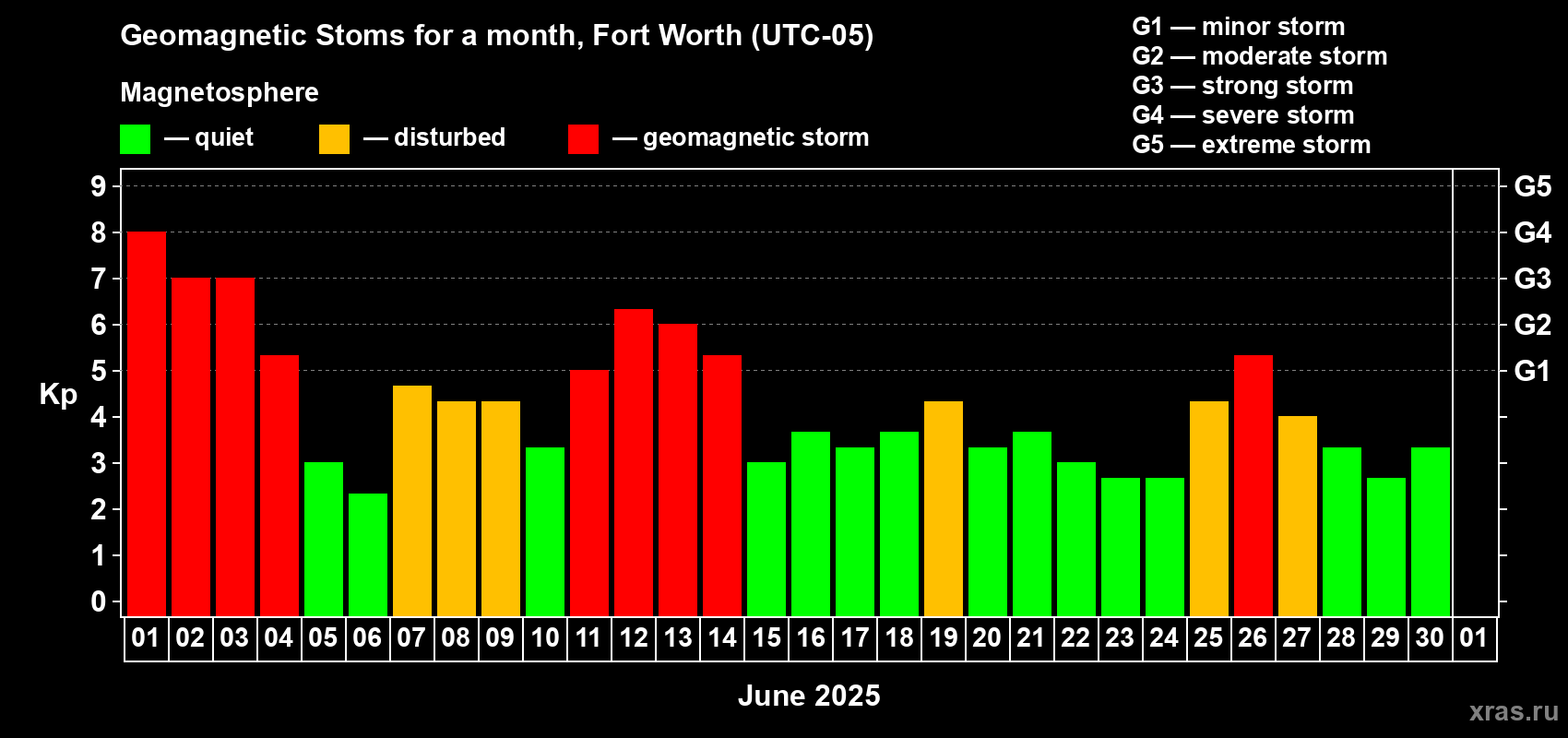Click the green bar for June 30

[x=1431, y=531]
